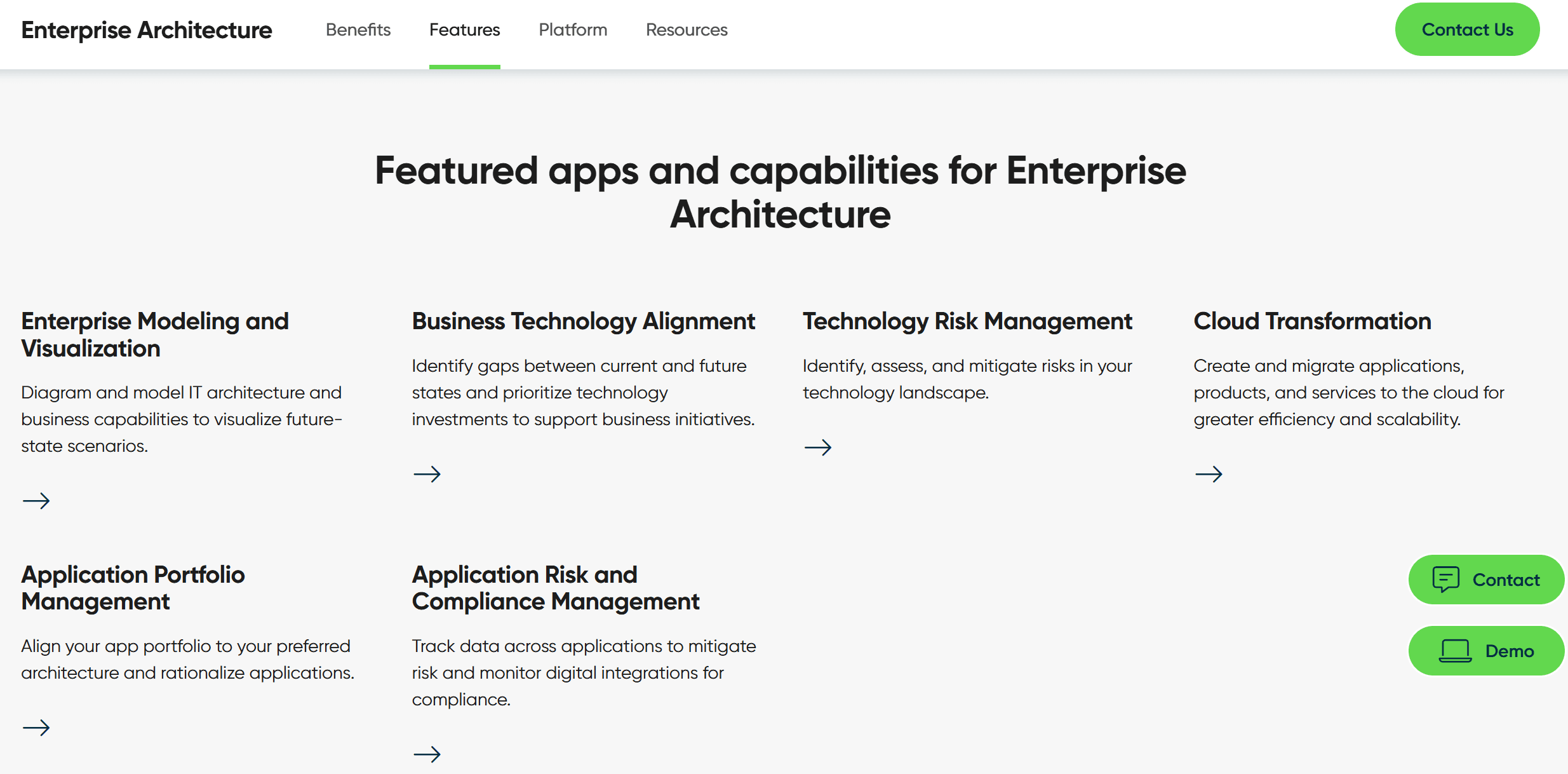The image size is (1568, 774).
Task: Open the arrow under Cloud Transformation
Action: click(1209, 474)
